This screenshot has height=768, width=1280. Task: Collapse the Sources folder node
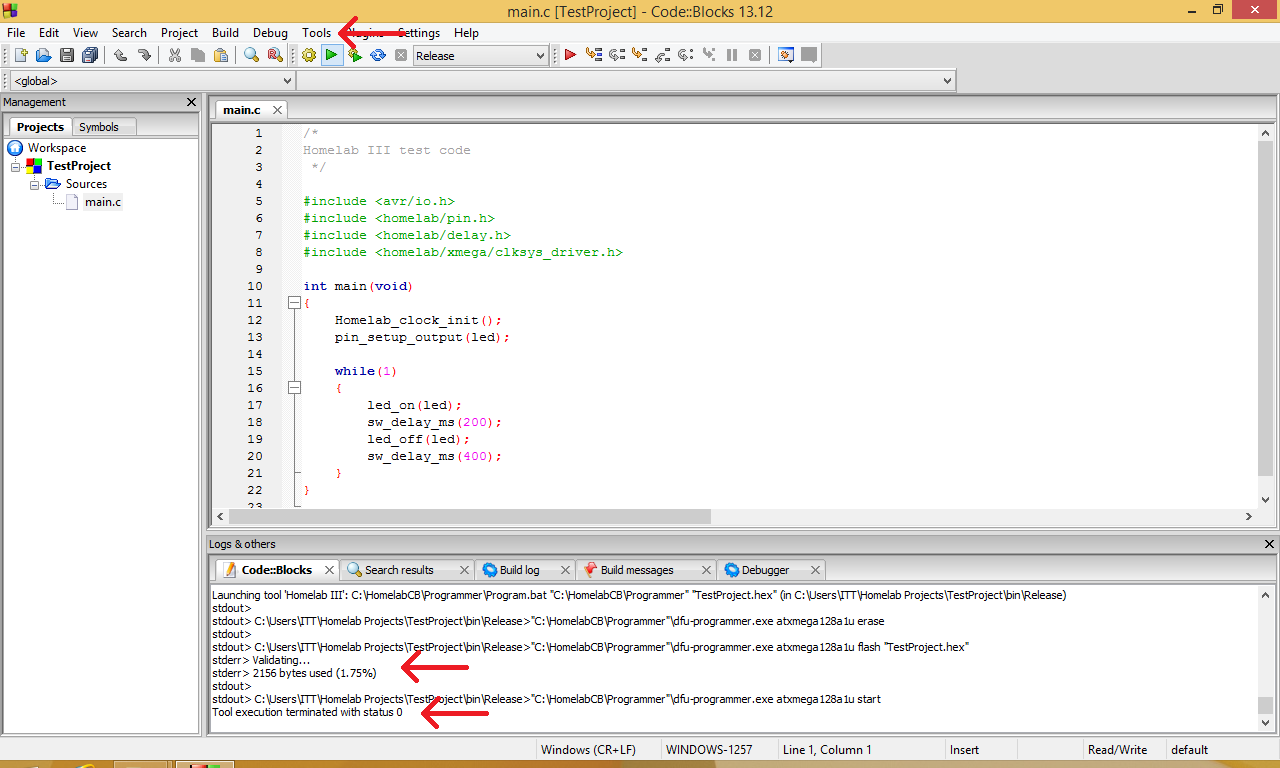click(x=35, y=184)
